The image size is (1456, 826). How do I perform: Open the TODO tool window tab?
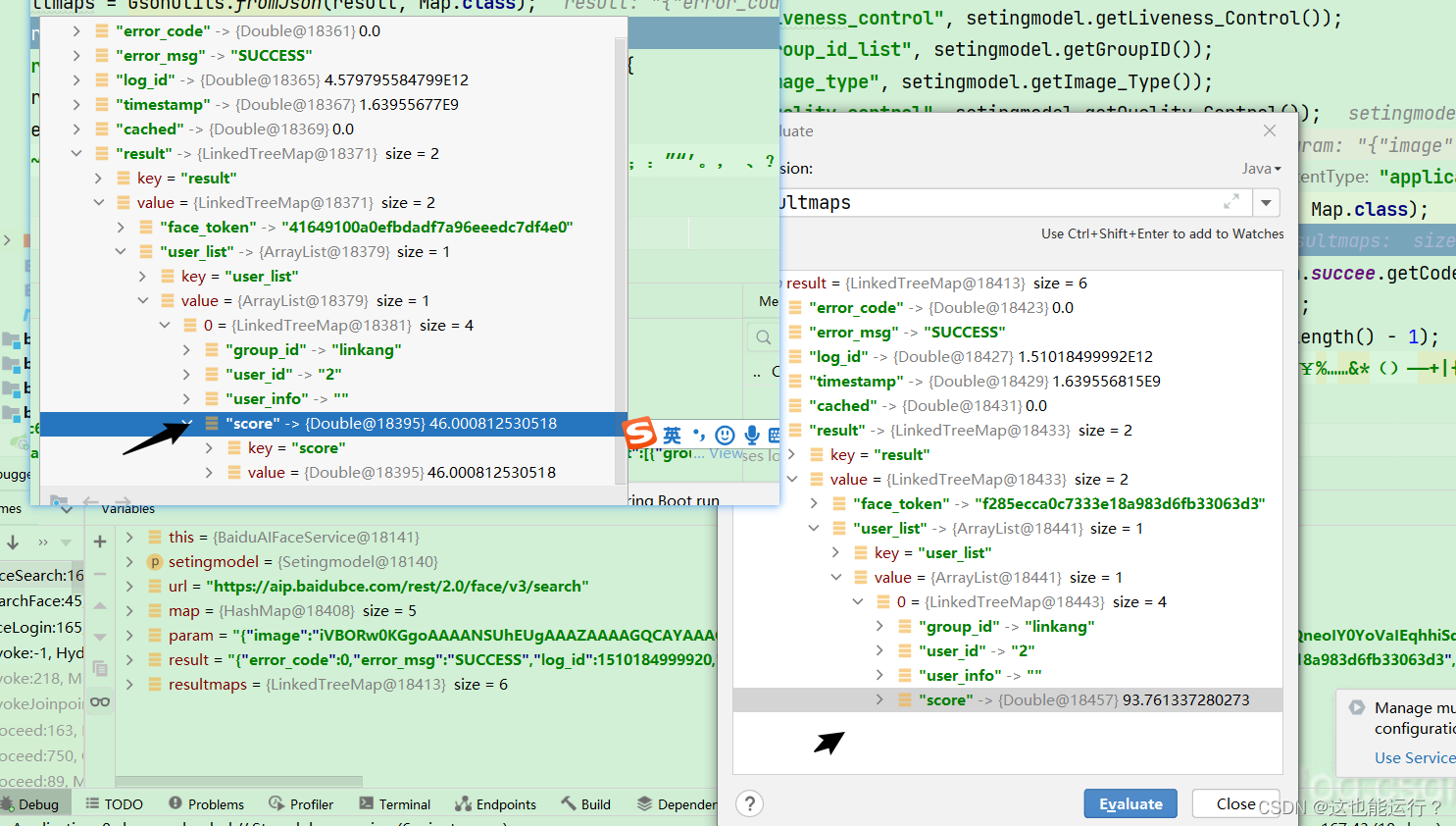(115, 804)
